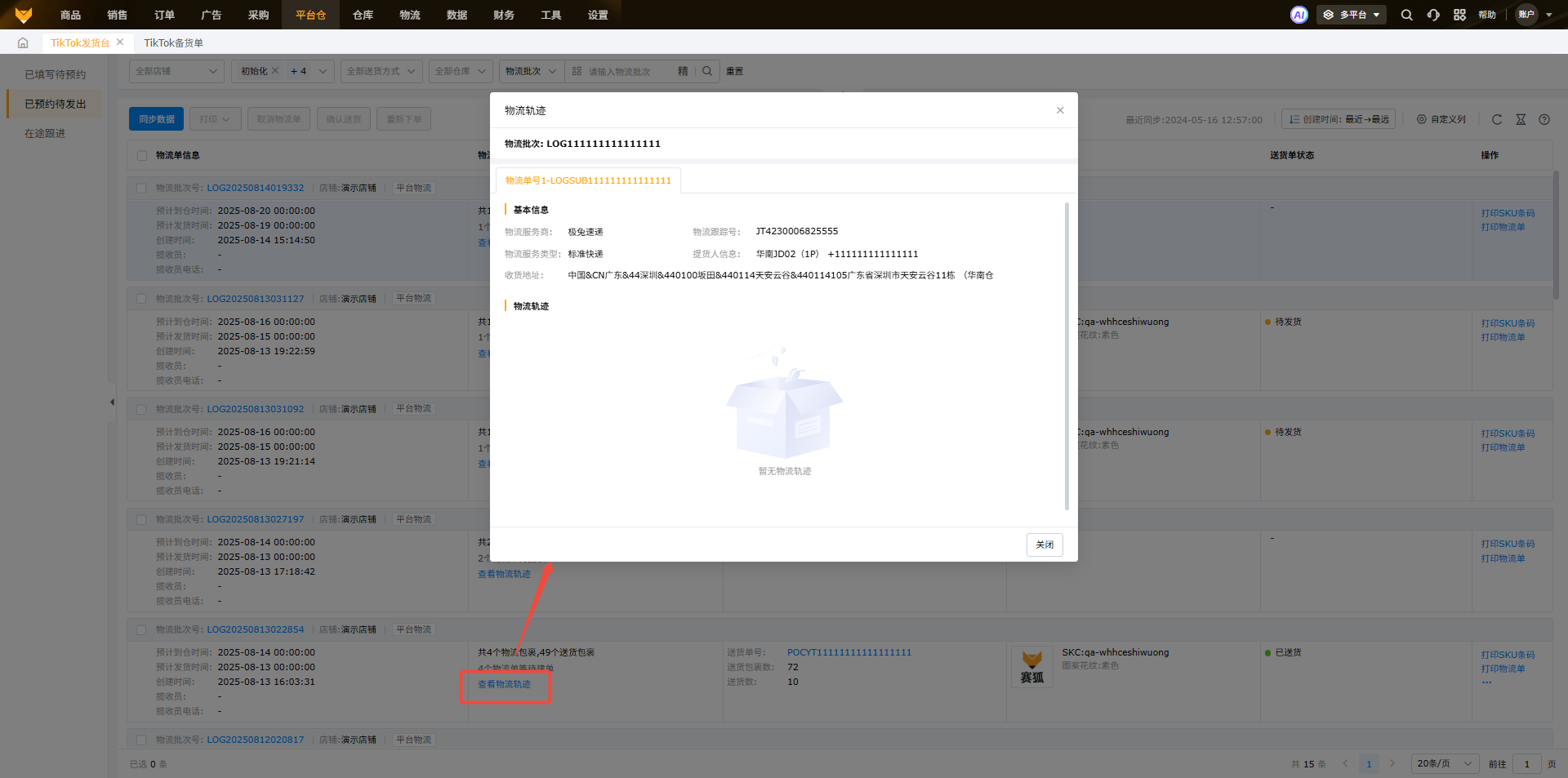Open the 物流批次 search type dropdown
The image size is (1568, 778).
531,71
